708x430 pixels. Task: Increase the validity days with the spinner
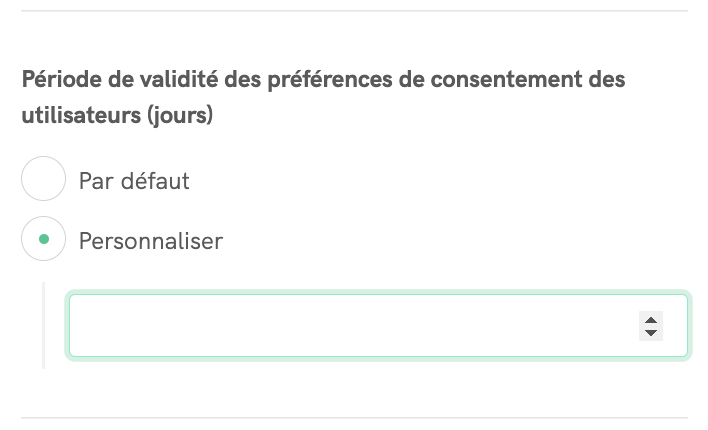click(x=651, y=319)
